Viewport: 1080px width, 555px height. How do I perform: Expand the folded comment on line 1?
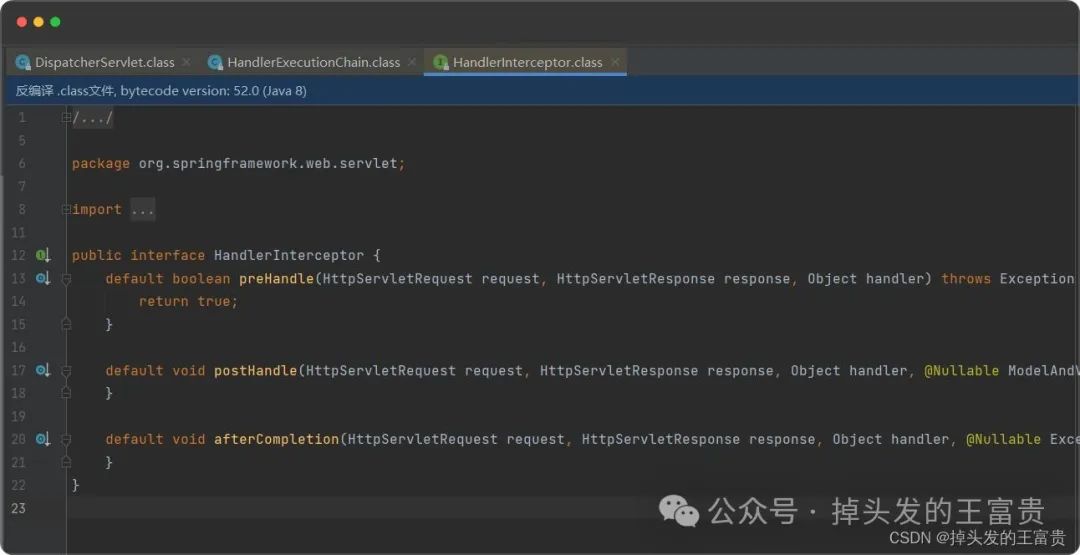coord(66,118)
